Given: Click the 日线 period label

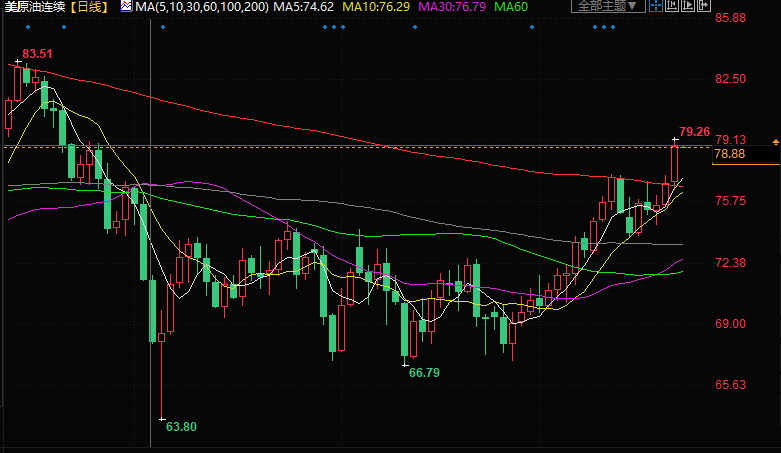Looking at the screenshot, I should pyautogui.click(x=92, y=7).
